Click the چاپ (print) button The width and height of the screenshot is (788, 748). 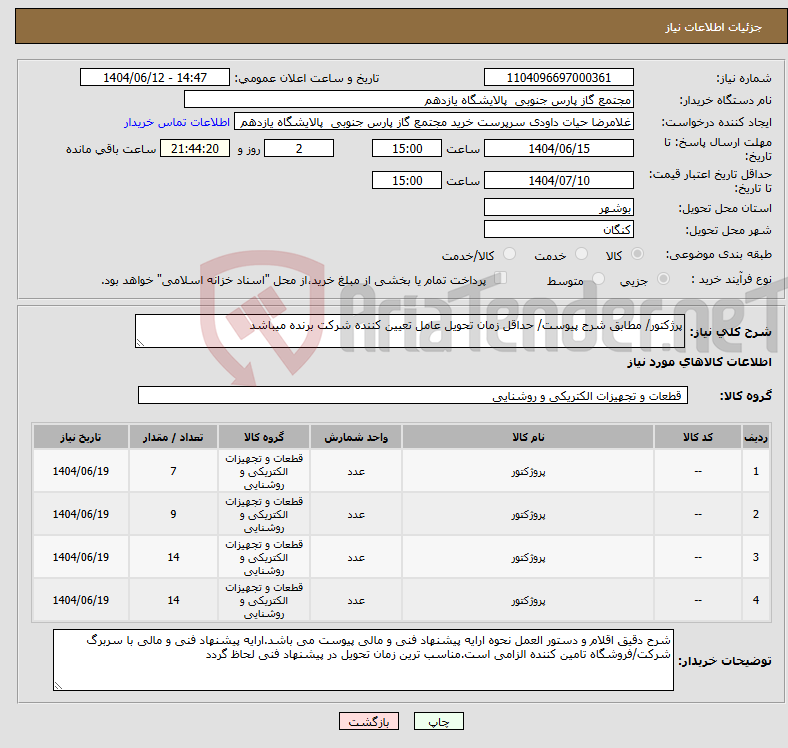point(438,721)
